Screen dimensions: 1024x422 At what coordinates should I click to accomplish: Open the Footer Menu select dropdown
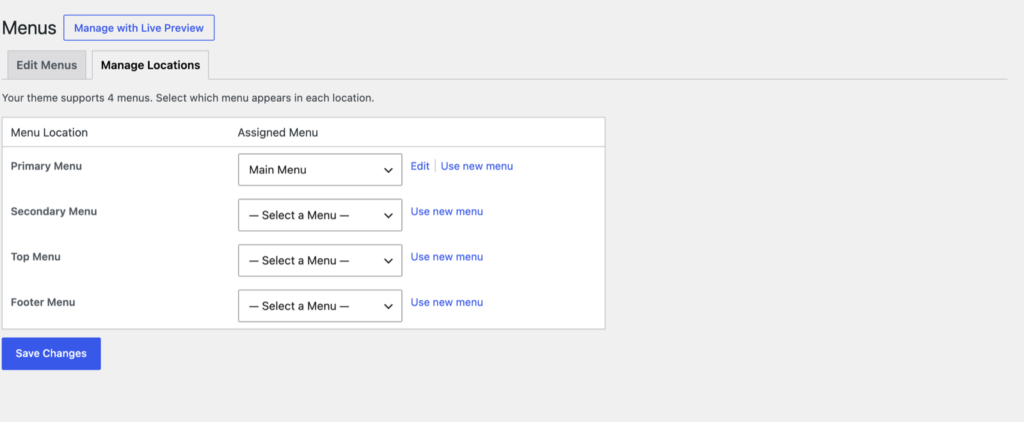point(320,306)
